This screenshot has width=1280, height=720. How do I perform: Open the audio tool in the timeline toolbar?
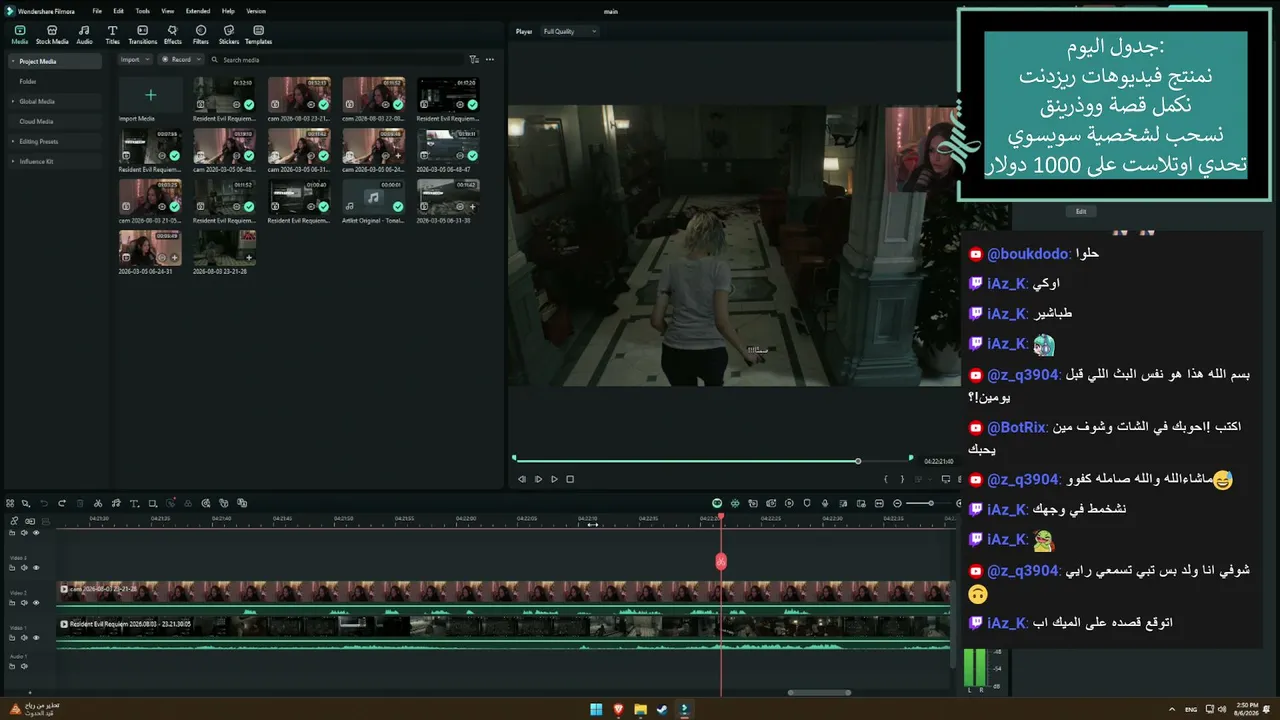[116, 503]
